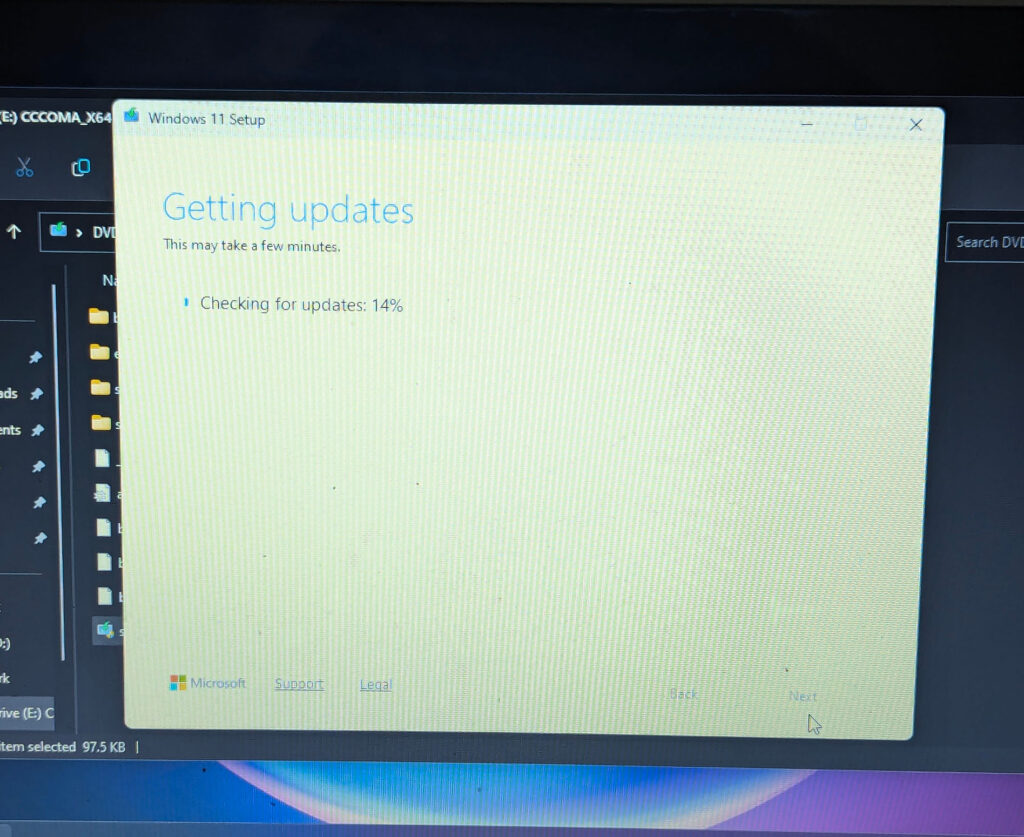Click the Back button in Setup
Image resolution: width=1024 pixels, height=837 pixels.
point(684,693)
